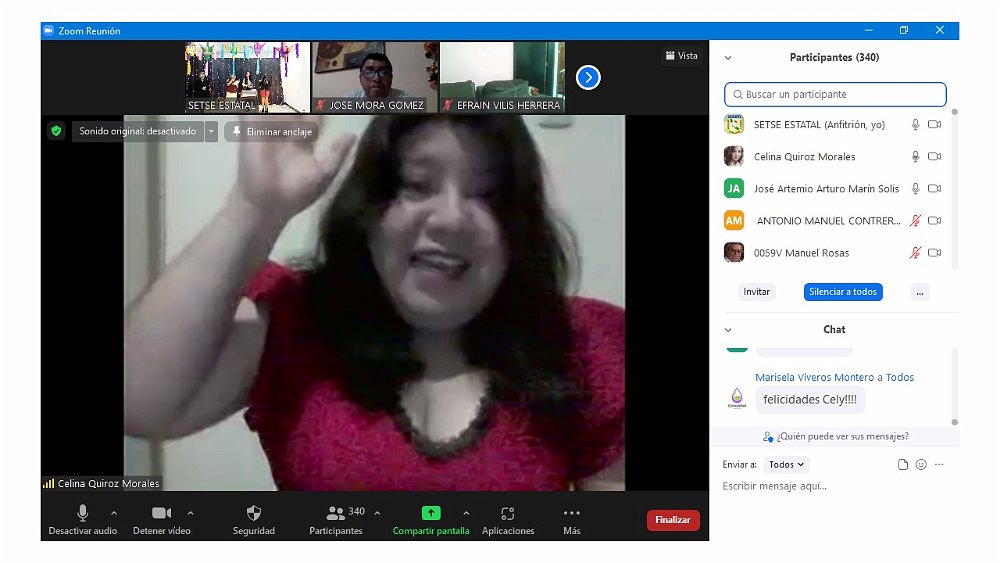Click the file attachment icon in chat
The height and width of the screenshot is (563, 1000).
(x=903, y=465)
